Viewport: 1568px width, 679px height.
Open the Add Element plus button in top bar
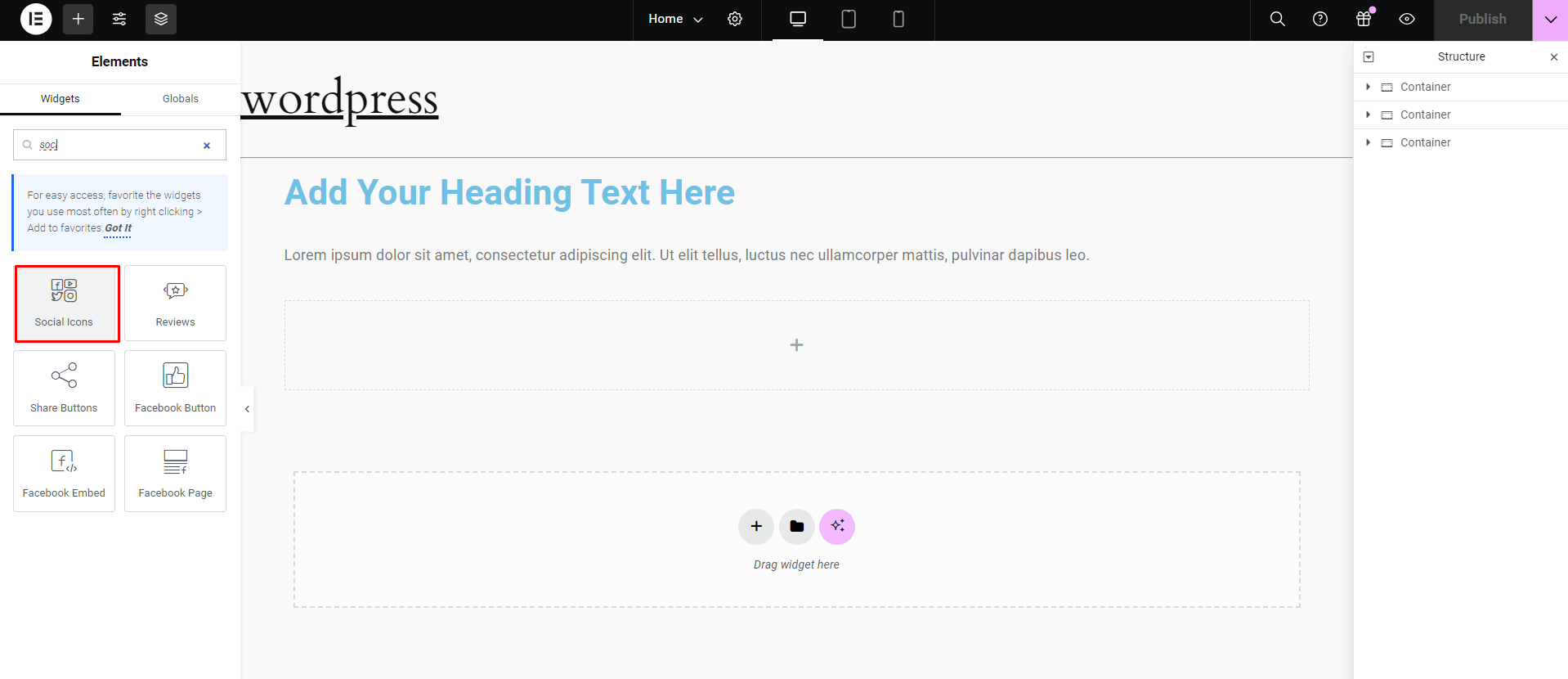click(78, 19)
